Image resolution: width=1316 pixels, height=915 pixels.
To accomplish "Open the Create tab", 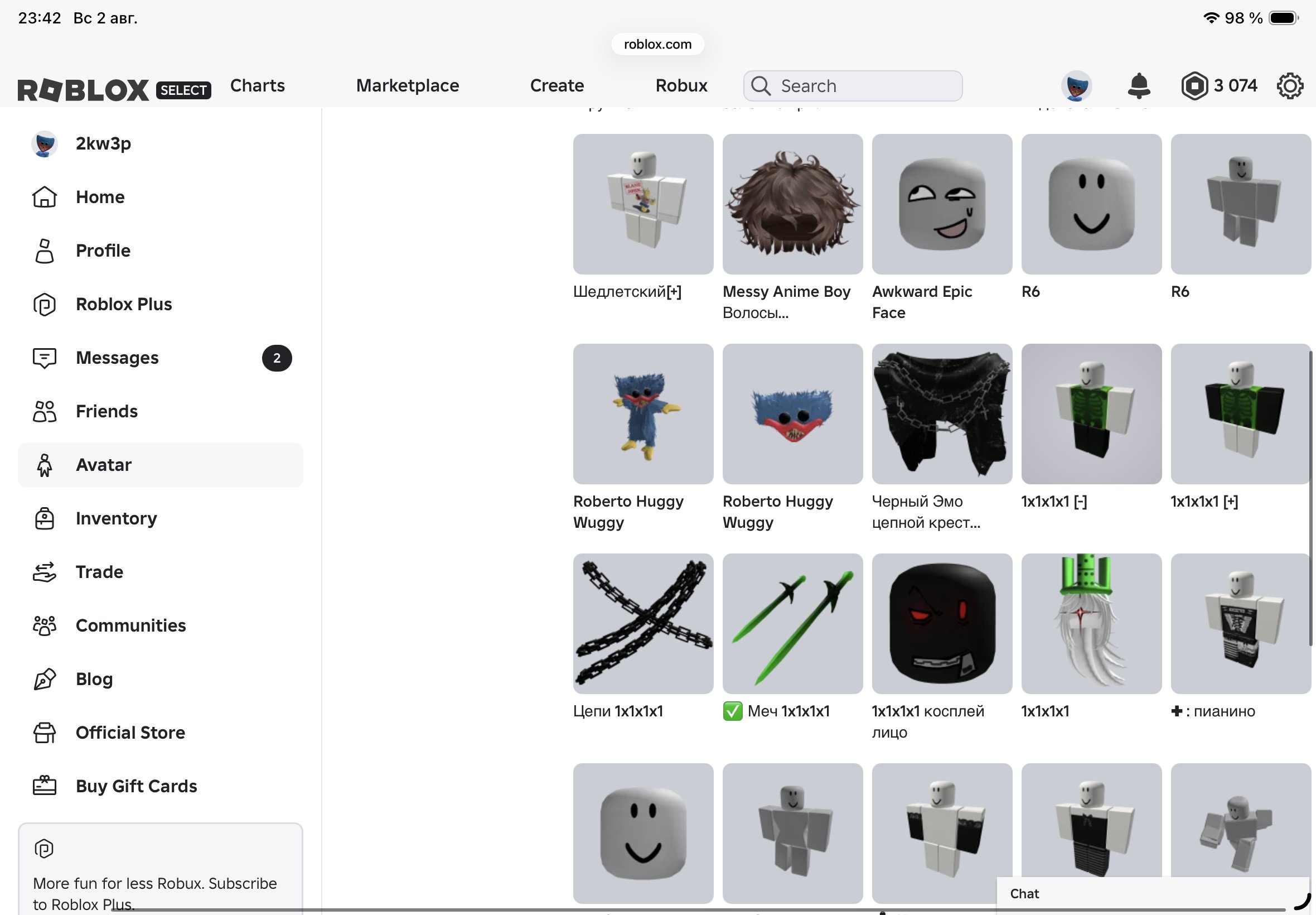I will [557, 85].
